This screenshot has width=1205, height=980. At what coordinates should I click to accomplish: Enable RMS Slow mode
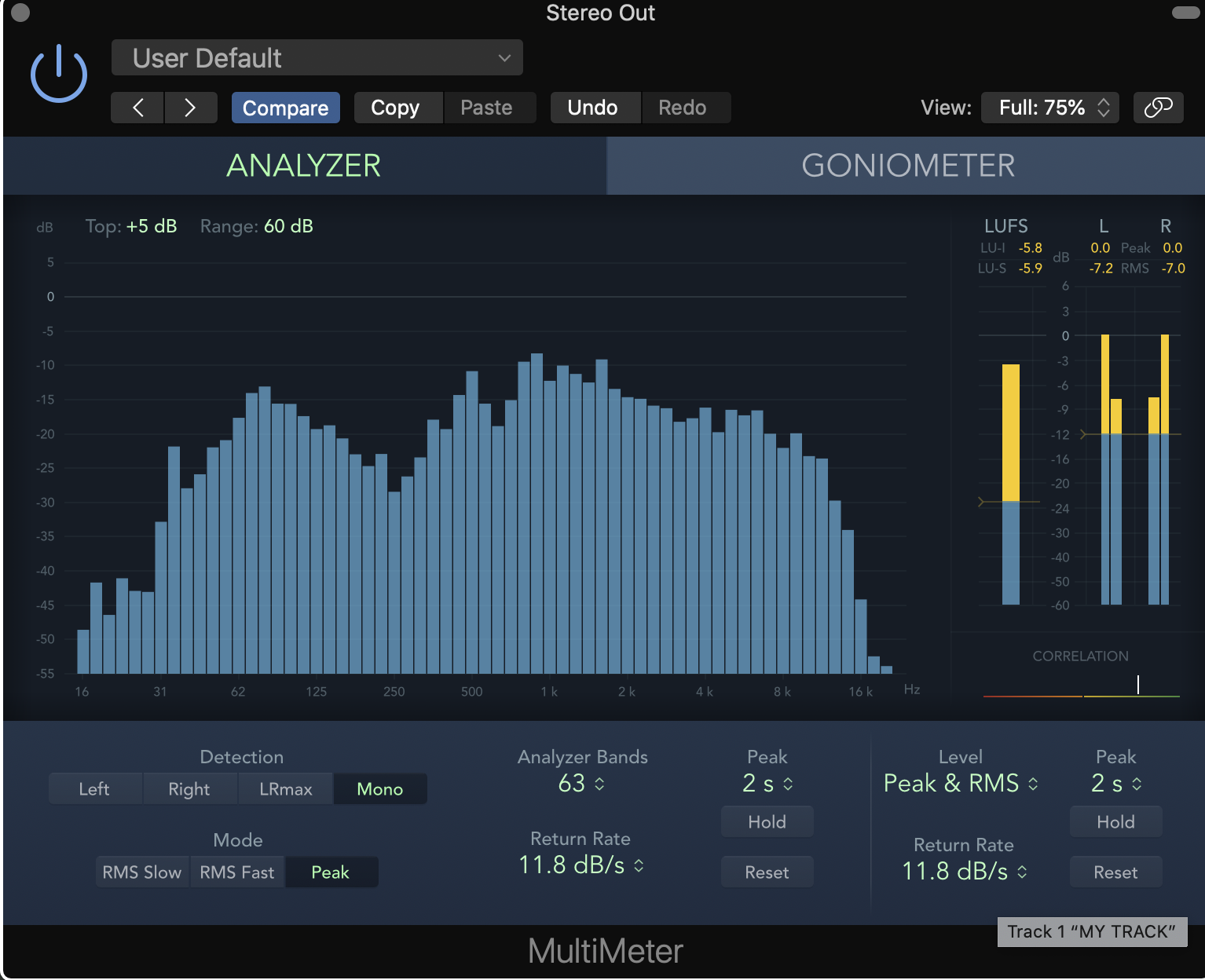(142, 872)
